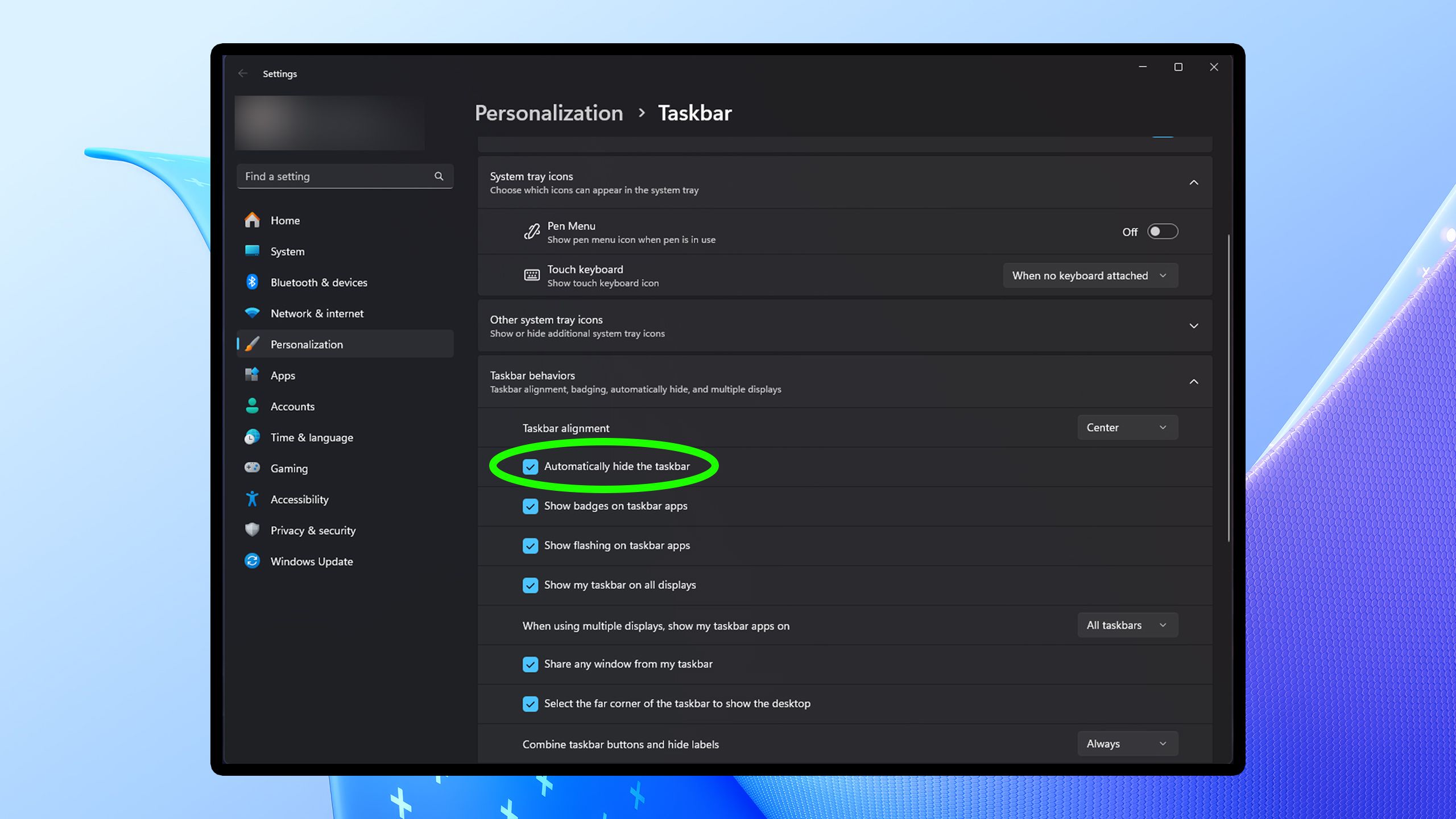Screen dimensions: 1456x819
Task: Expand Other system tray icons section
Action: point(1193,326)
